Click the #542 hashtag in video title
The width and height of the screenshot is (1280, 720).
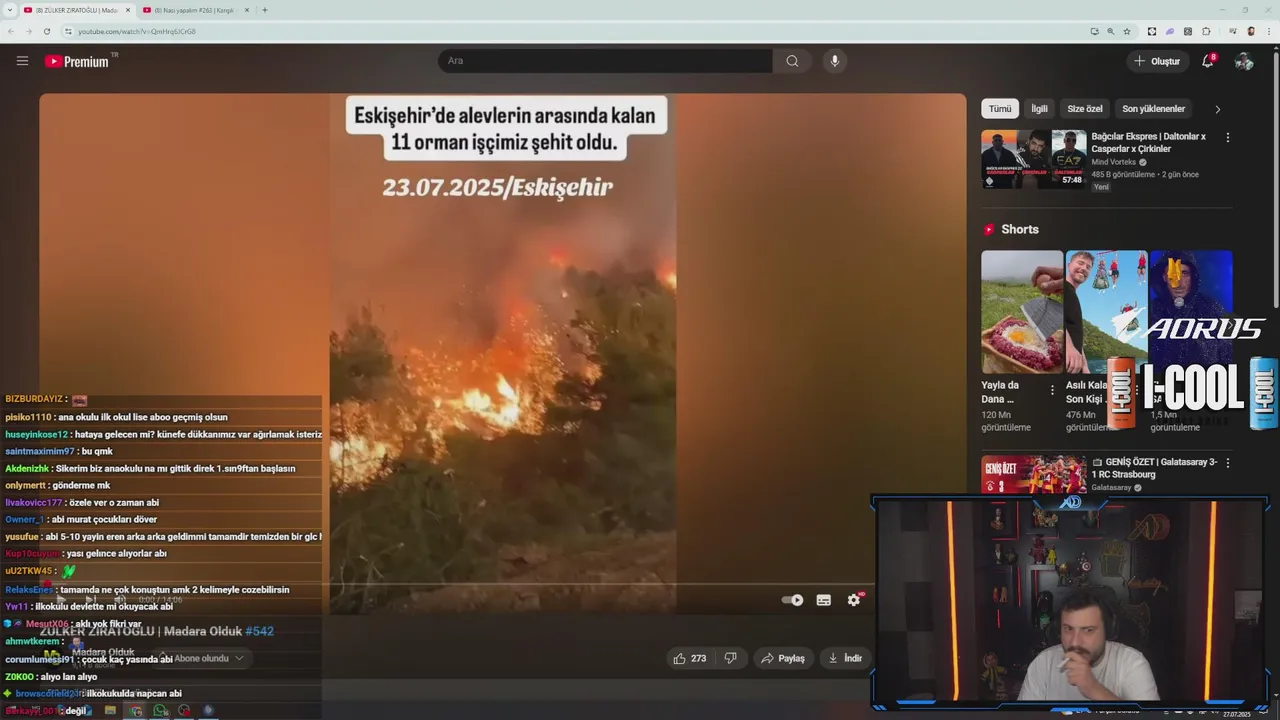[259, 631]
